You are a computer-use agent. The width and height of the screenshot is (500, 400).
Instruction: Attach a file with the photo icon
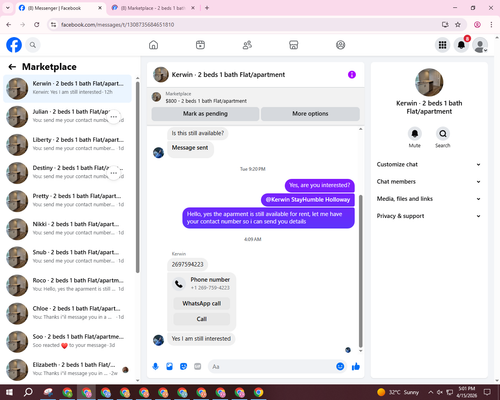pyautogui.click(x=169, y=367)
